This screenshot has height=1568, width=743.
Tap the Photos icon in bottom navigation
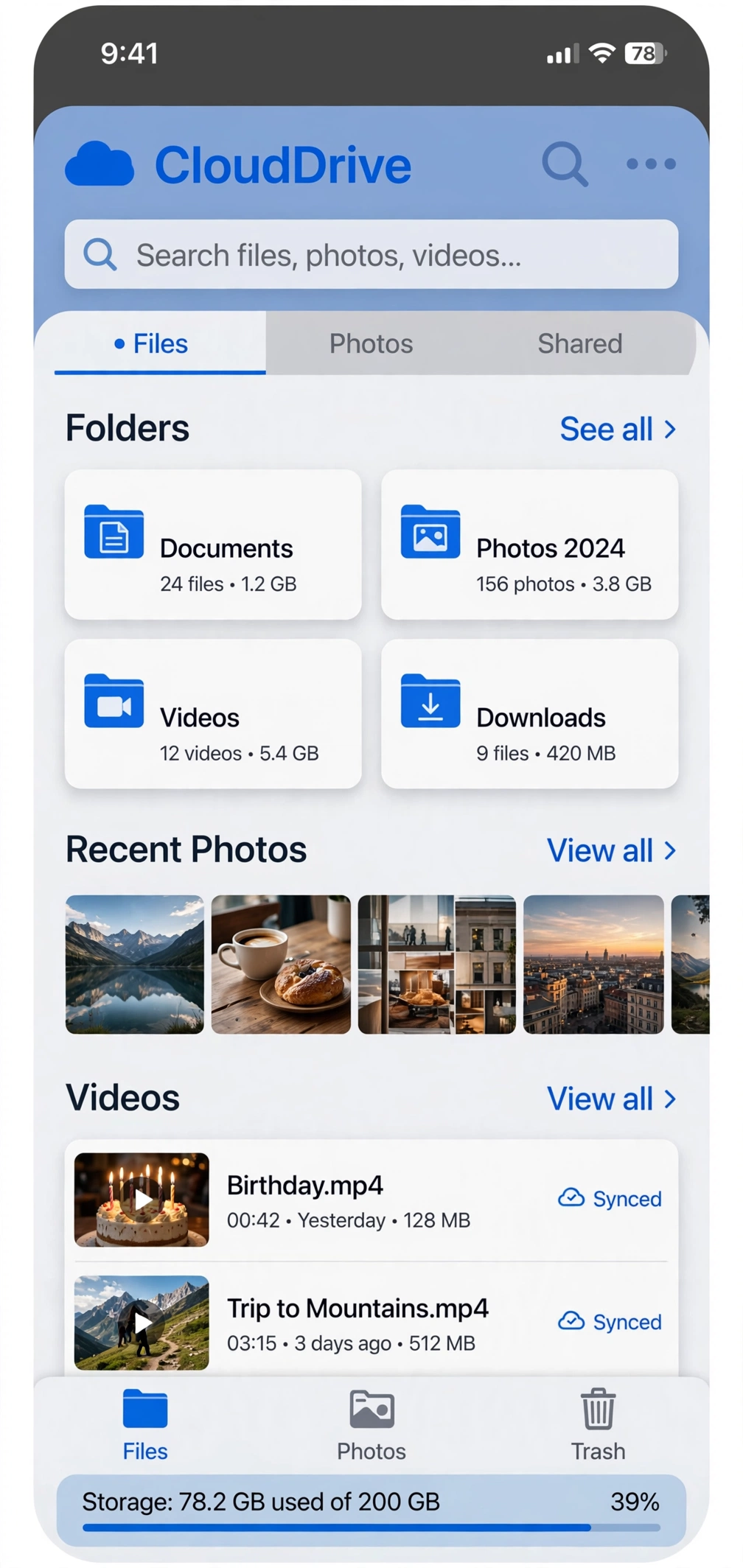(371, 1409)
